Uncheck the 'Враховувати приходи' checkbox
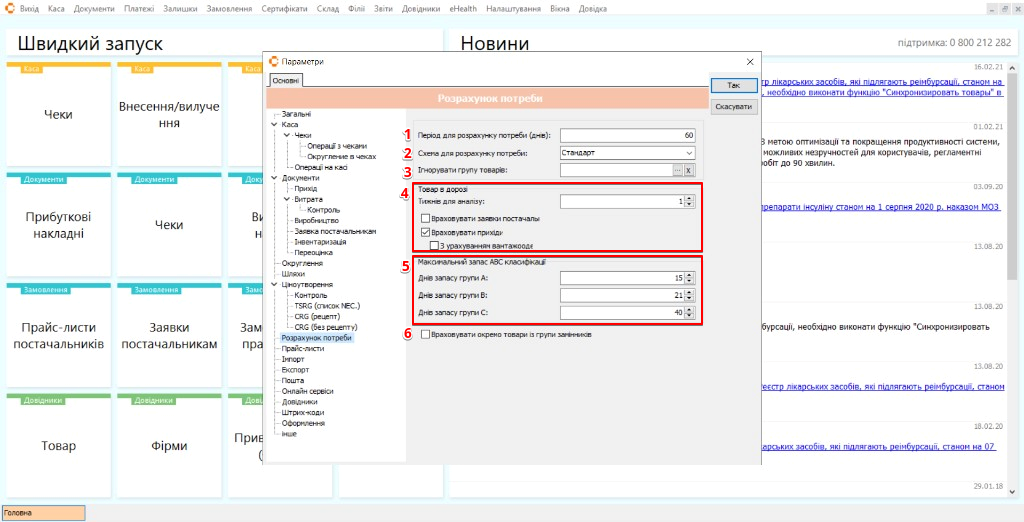 pos(426,232)
